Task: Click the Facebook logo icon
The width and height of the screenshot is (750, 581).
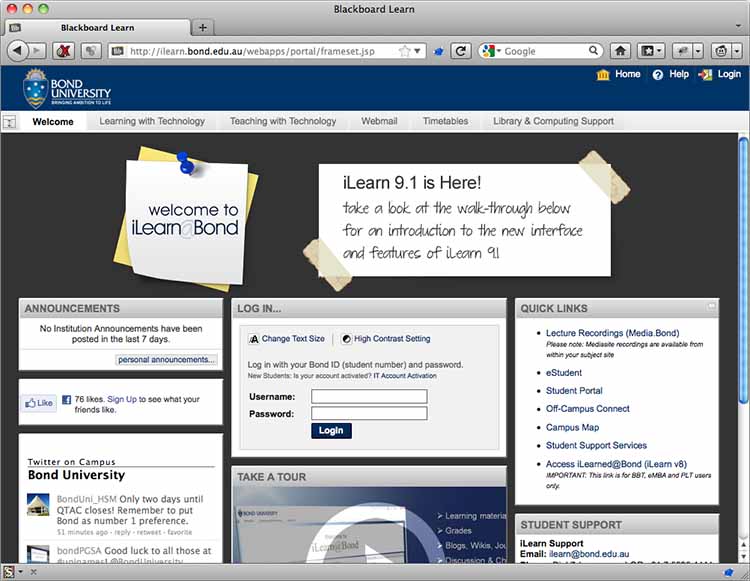Action: tap(66, 400)
